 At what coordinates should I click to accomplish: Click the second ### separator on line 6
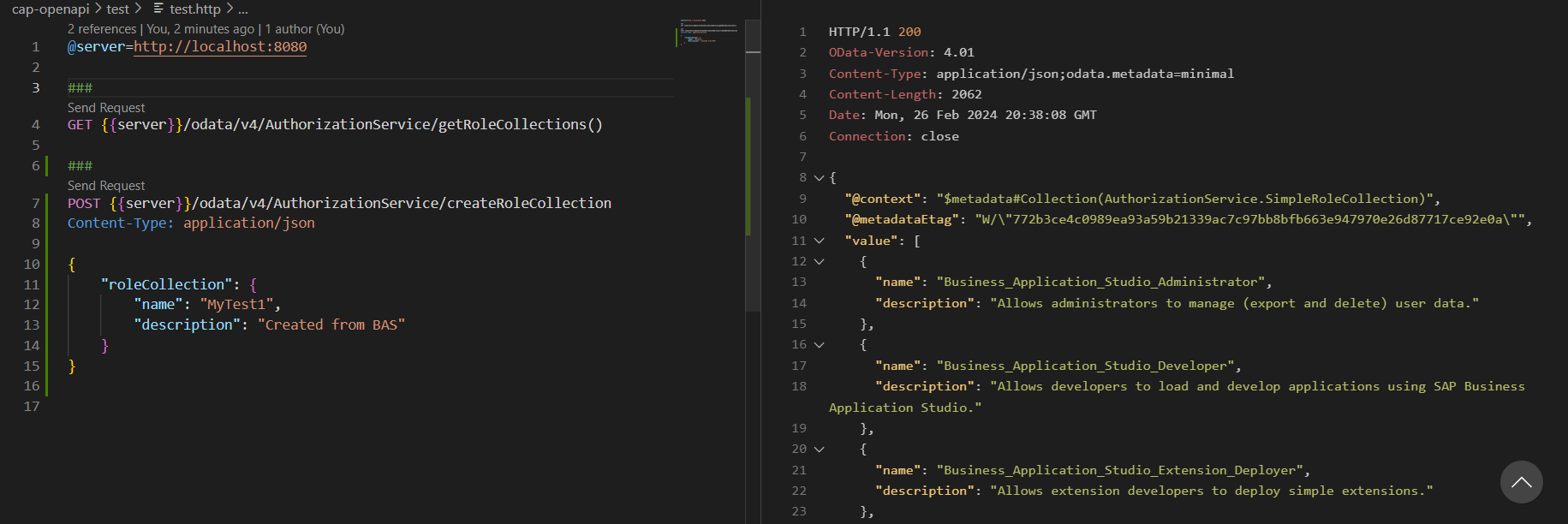tap(80, 166)
